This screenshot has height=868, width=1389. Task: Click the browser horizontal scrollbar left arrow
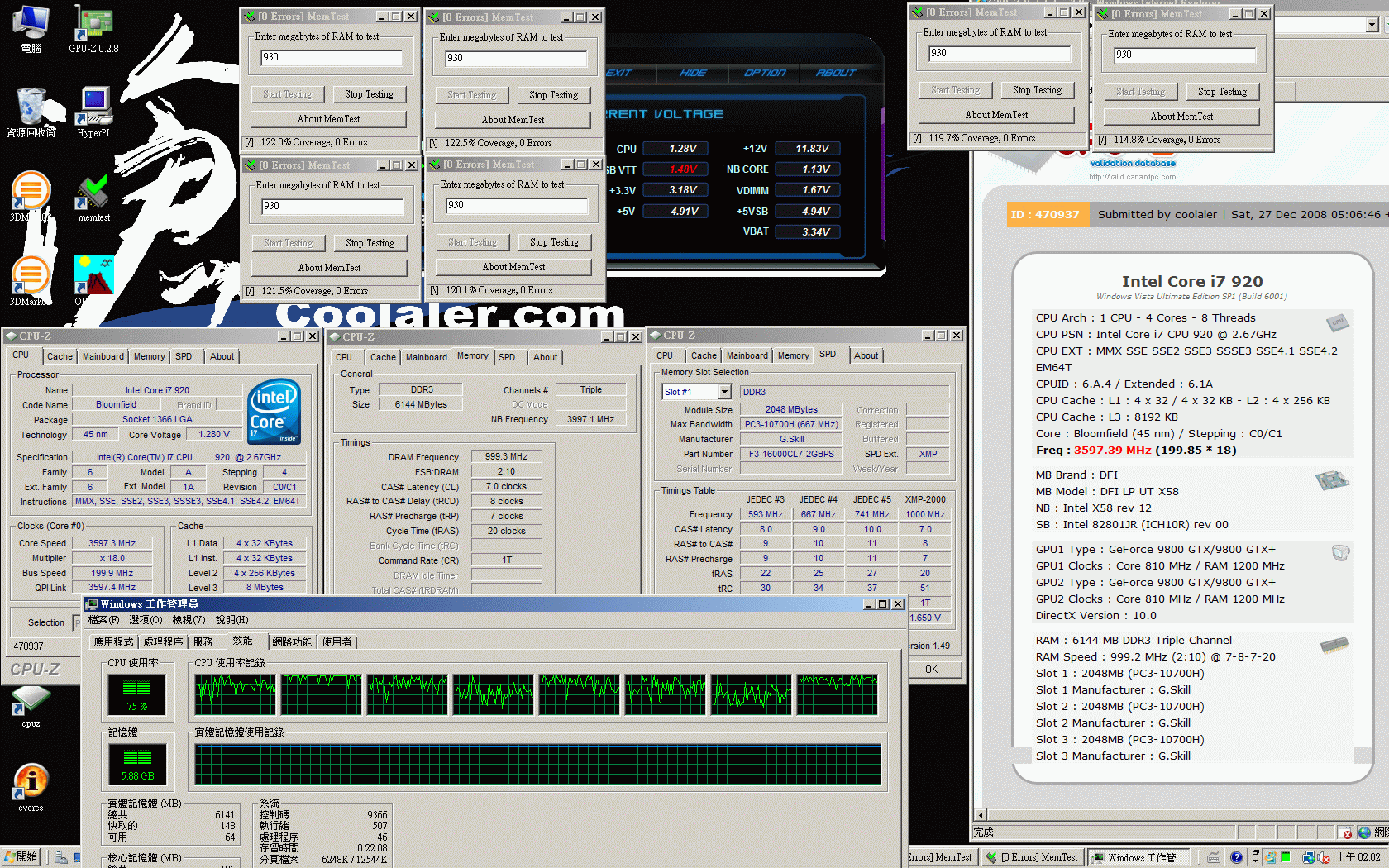[x=981, y=815]
